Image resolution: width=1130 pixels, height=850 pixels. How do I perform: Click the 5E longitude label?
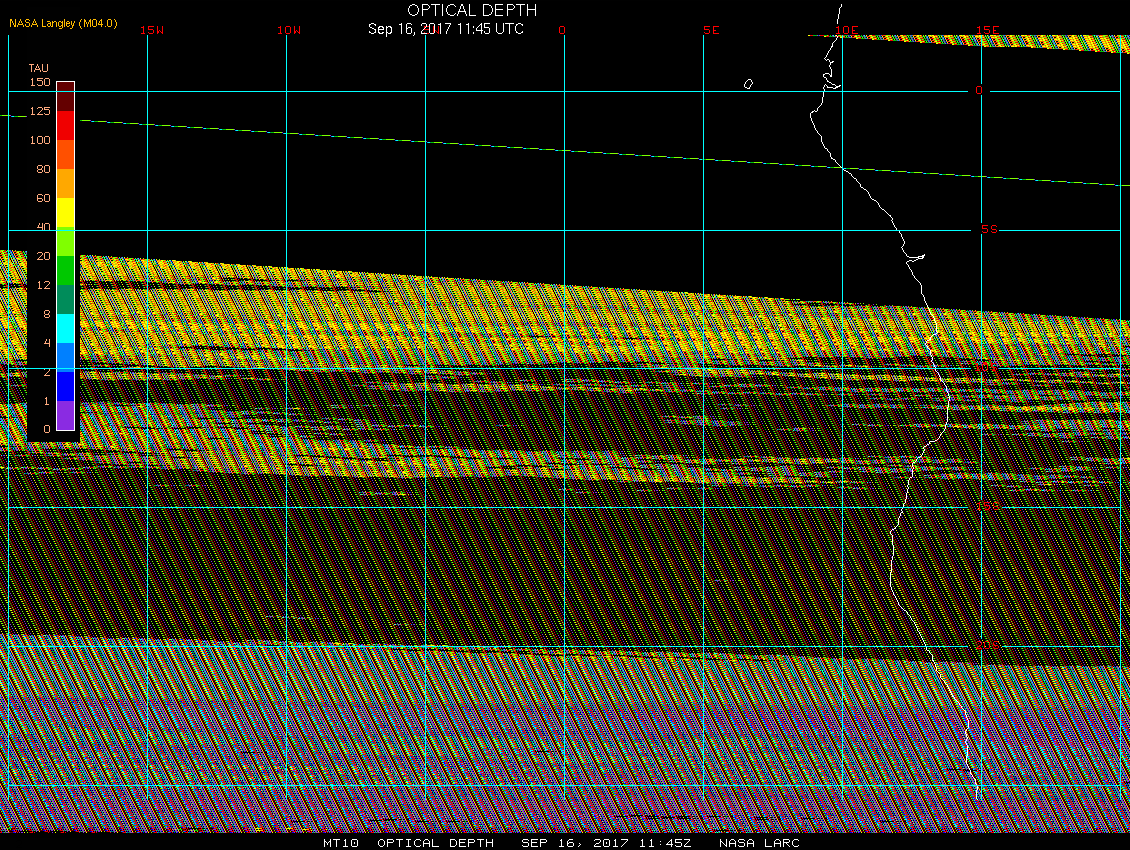tap(711, 30)
